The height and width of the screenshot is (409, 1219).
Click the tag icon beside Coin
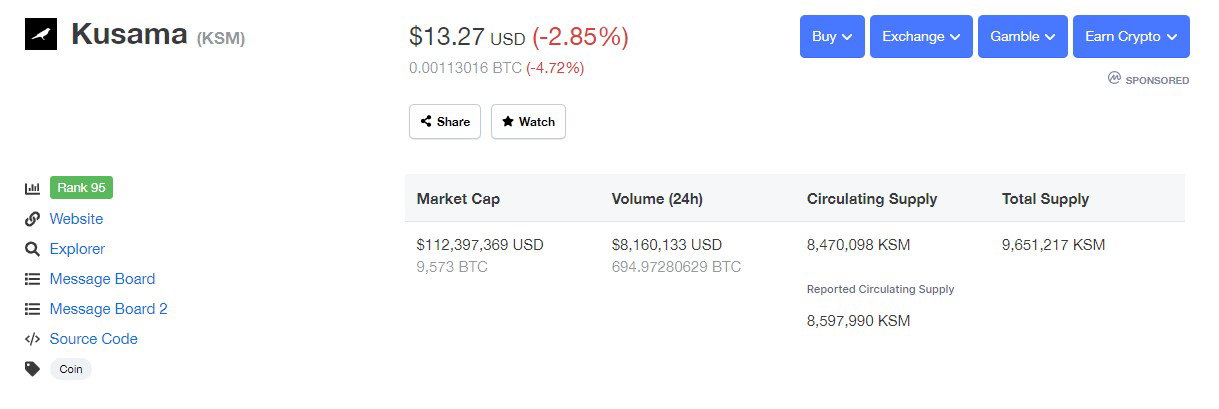(32, 369)
